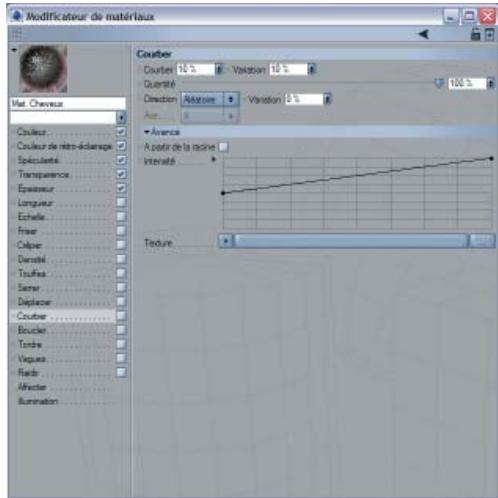This screenshot has height=498, width=498.
Task: Disable the Epaisseur checkbox
Action: (121, 188)
